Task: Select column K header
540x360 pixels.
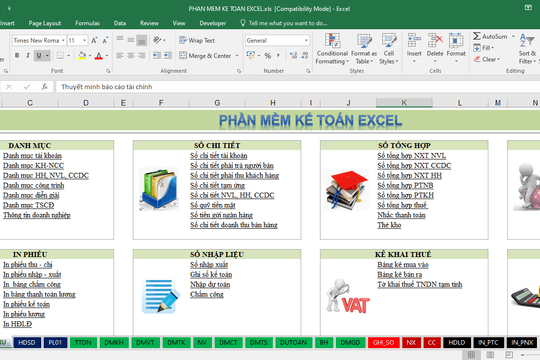Action: (x=404, y=102)
